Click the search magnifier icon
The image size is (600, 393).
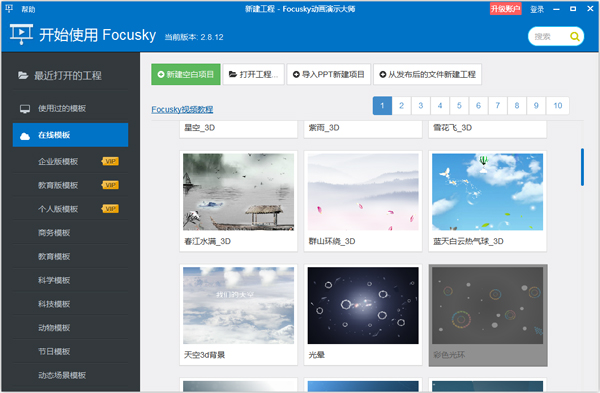click(574, 36)
